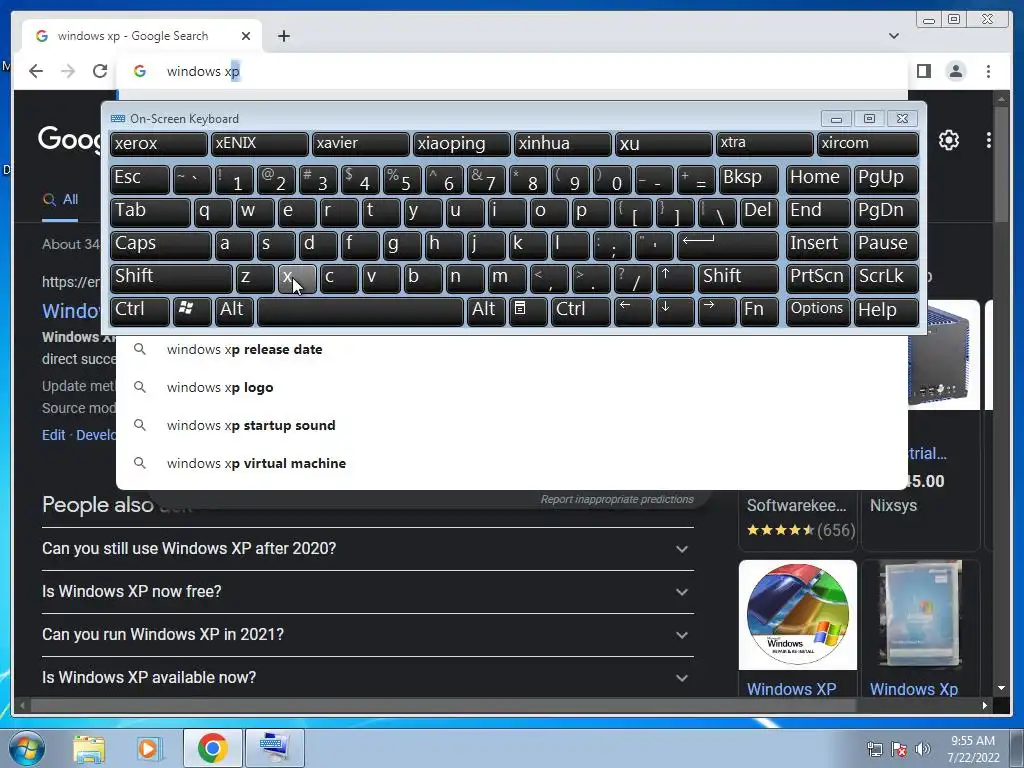Screen dimensions: 1024x768
Task: Select suggestion 'windows xp release date'
Action: tap(511, 349)
